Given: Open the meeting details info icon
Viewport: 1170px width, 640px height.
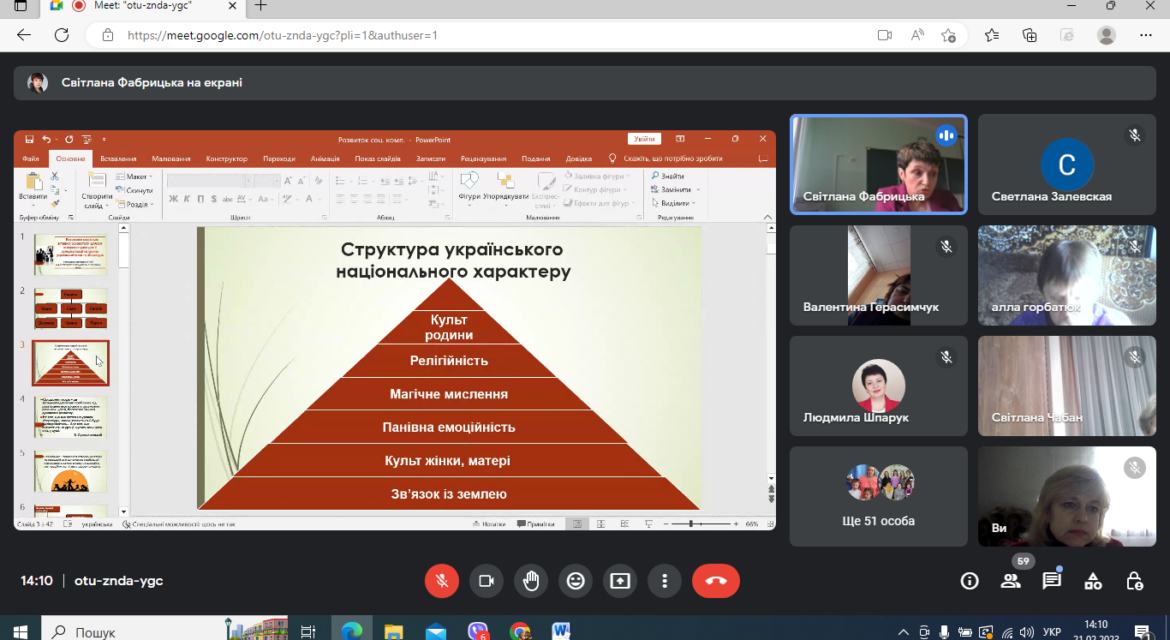Looking at the screenshot, I should click(x=969, y=581).
